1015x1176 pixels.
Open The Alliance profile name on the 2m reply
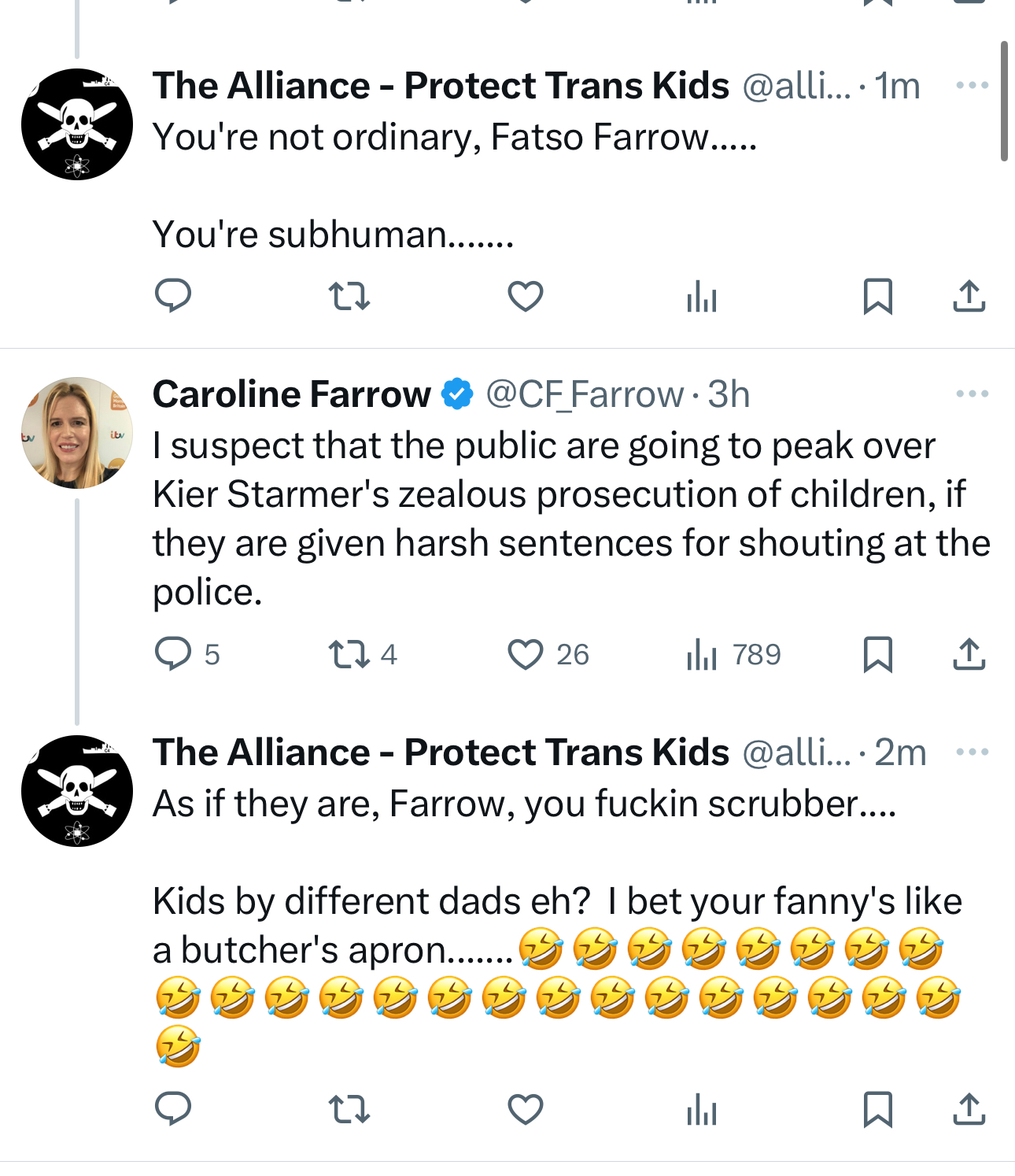[x=441, y=753]
